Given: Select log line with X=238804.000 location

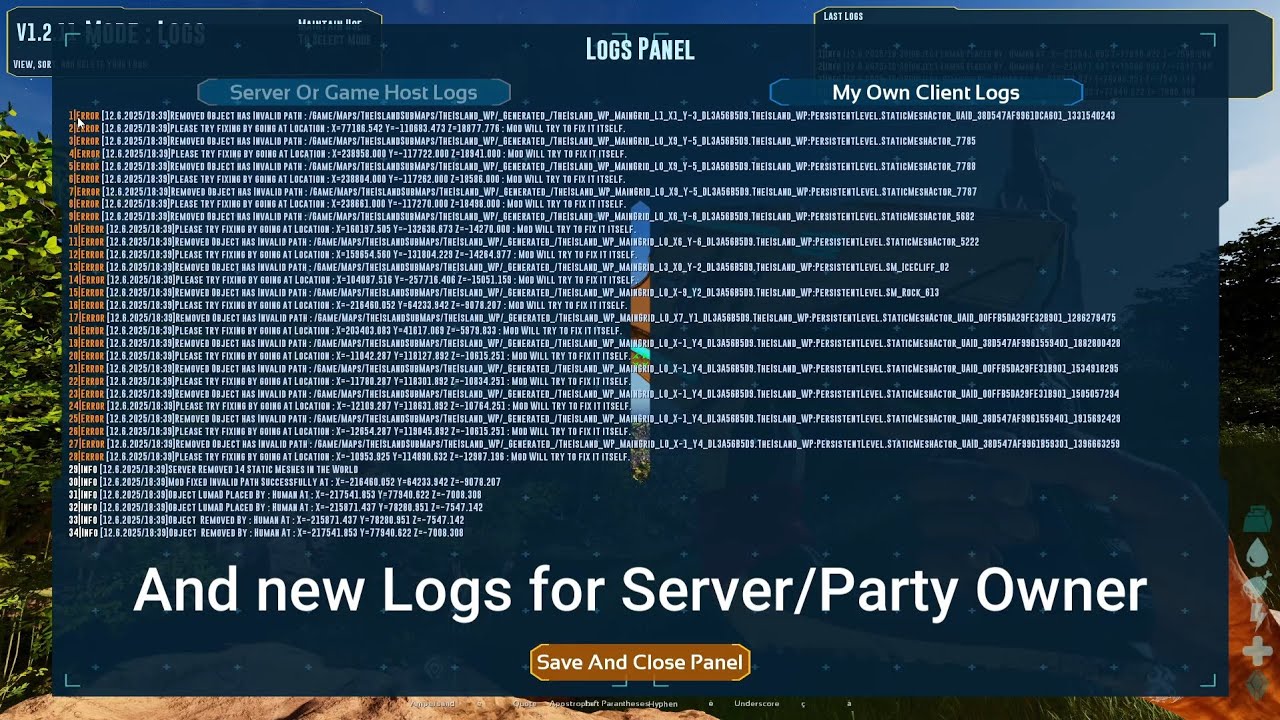Looking at the screenshot, I should point(347,179).
